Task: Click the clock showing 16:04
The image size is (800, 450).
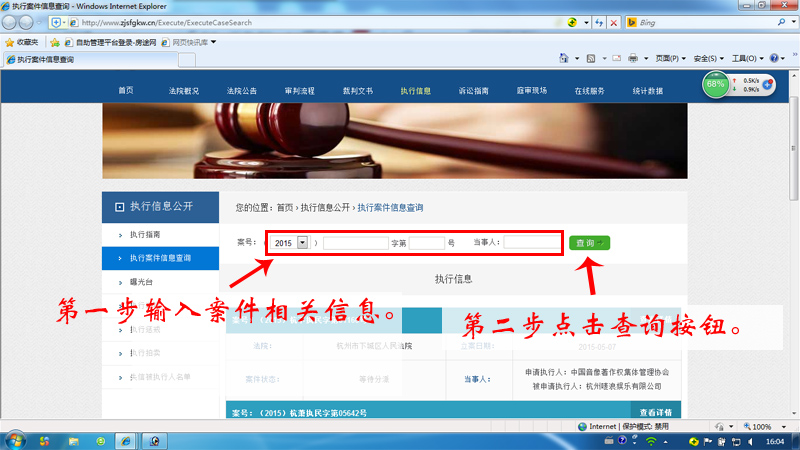Action: coord(774,441)
